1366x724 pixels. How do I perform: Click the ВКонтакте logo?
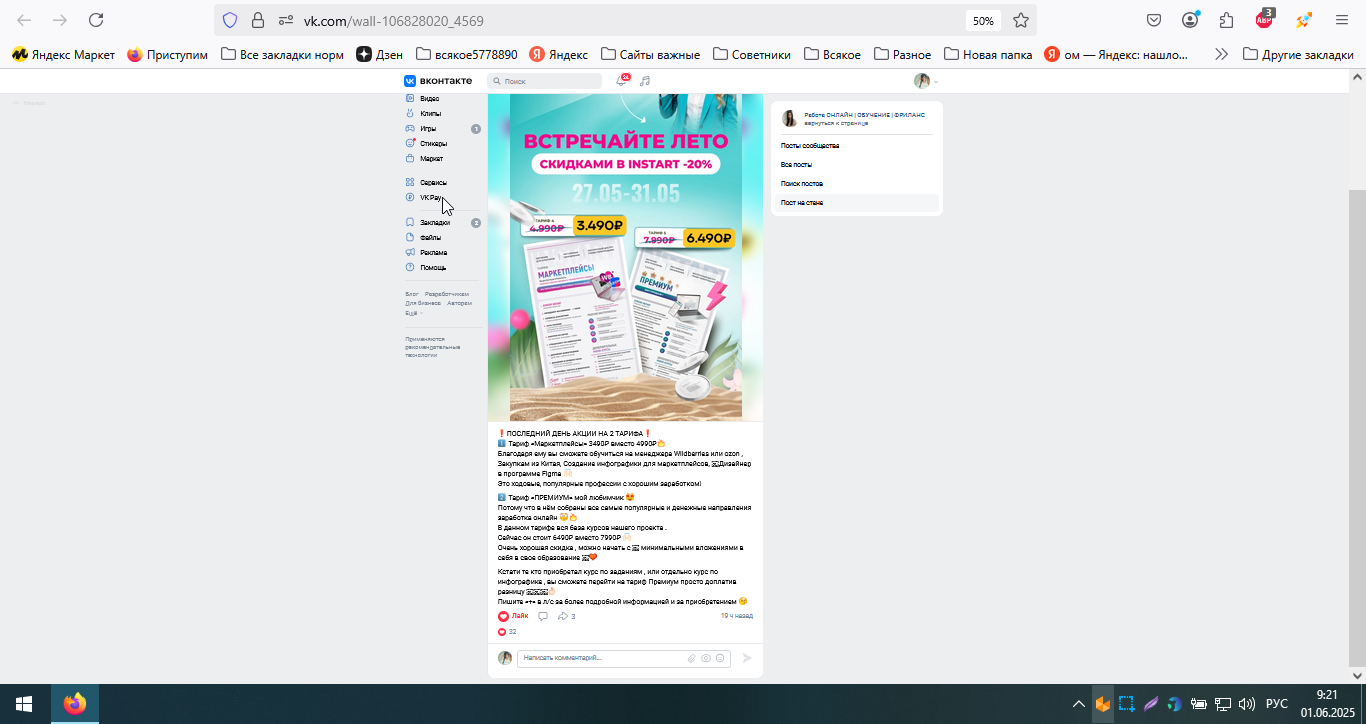(x=438, y=81)
